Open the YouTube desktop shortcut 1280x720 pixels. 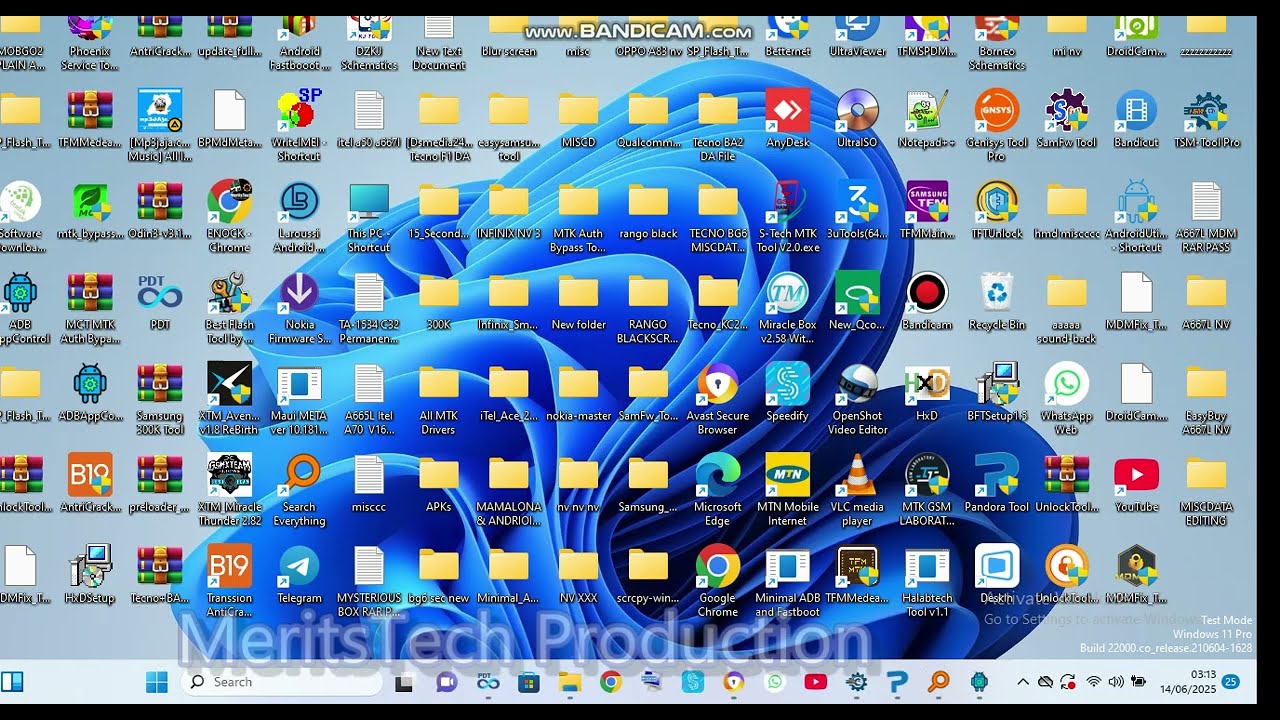click(x=1136, y=483)
